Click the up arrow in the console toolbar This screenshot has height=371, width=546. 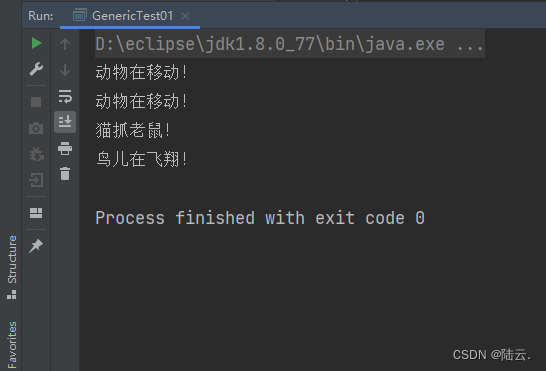[65, 44]
